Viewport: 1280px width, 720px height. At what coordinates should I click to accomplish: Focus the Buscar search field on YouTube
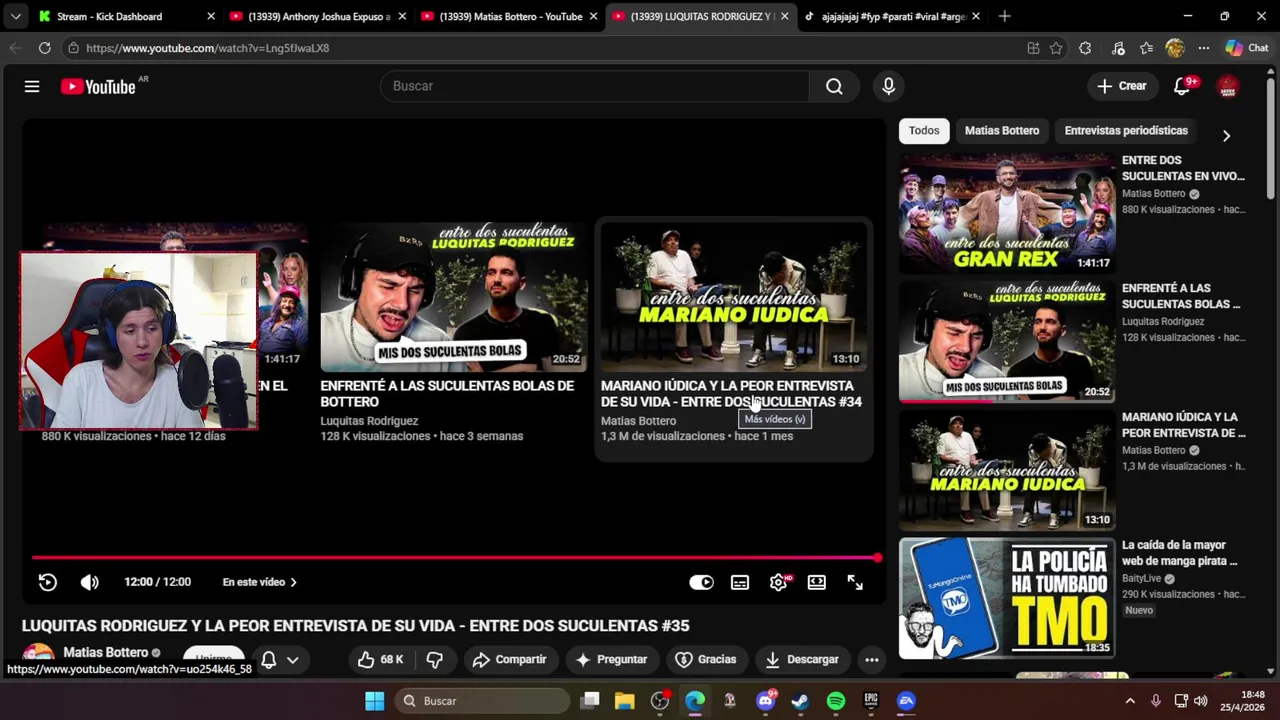pyautogui.click(x=595, y=86)
